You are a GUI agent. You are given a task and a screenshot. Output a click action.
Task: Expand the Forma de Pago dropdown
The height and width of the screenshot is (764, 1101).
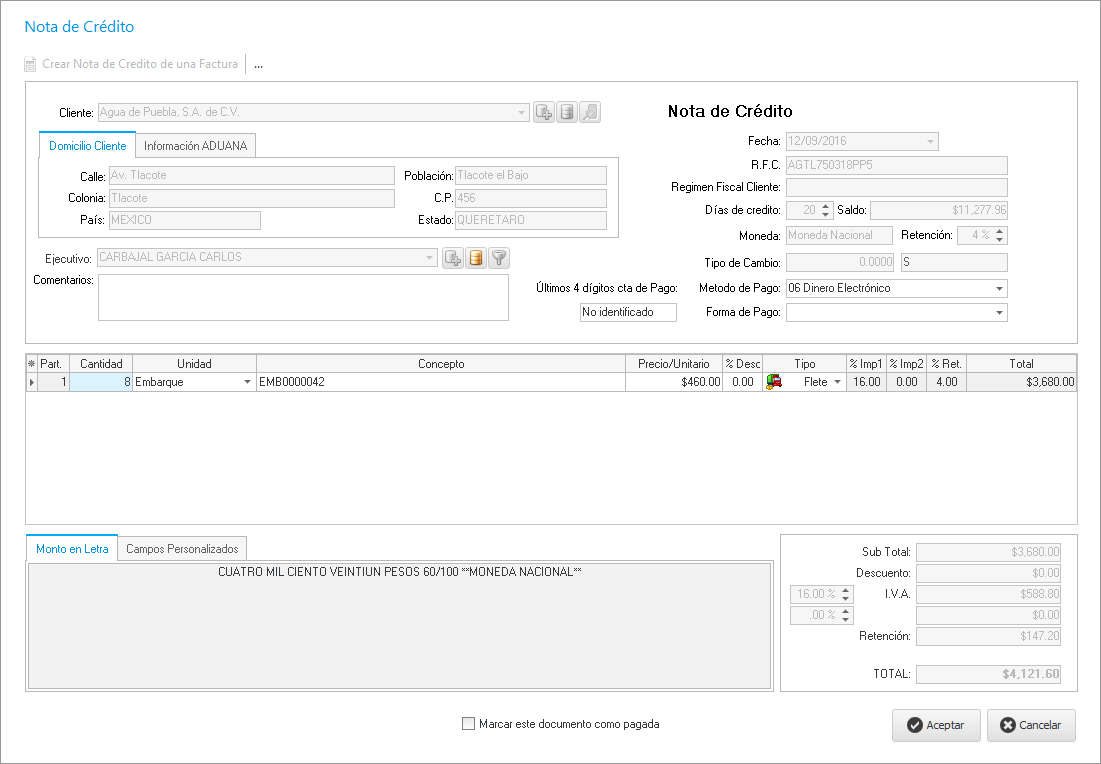coord(999,313)
